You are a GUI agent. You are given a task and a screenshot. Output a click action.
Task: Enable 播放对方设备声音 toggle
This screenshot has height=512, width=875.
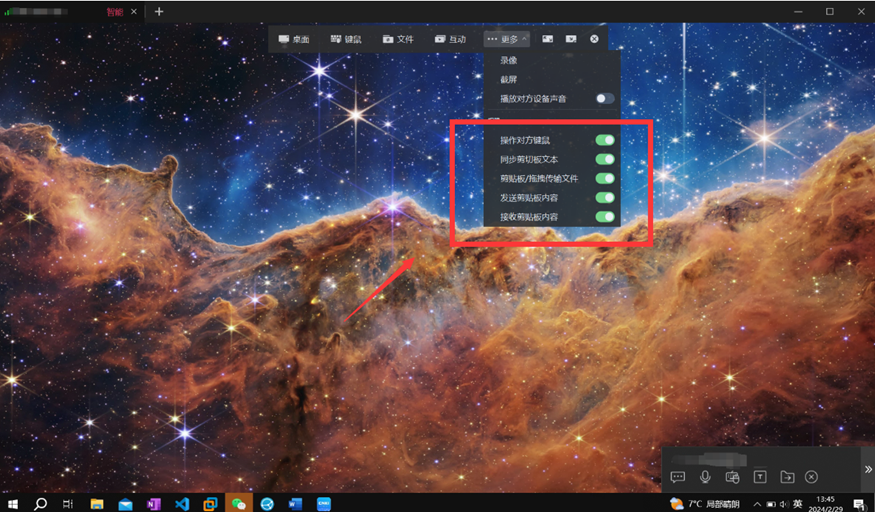point(605,99)
